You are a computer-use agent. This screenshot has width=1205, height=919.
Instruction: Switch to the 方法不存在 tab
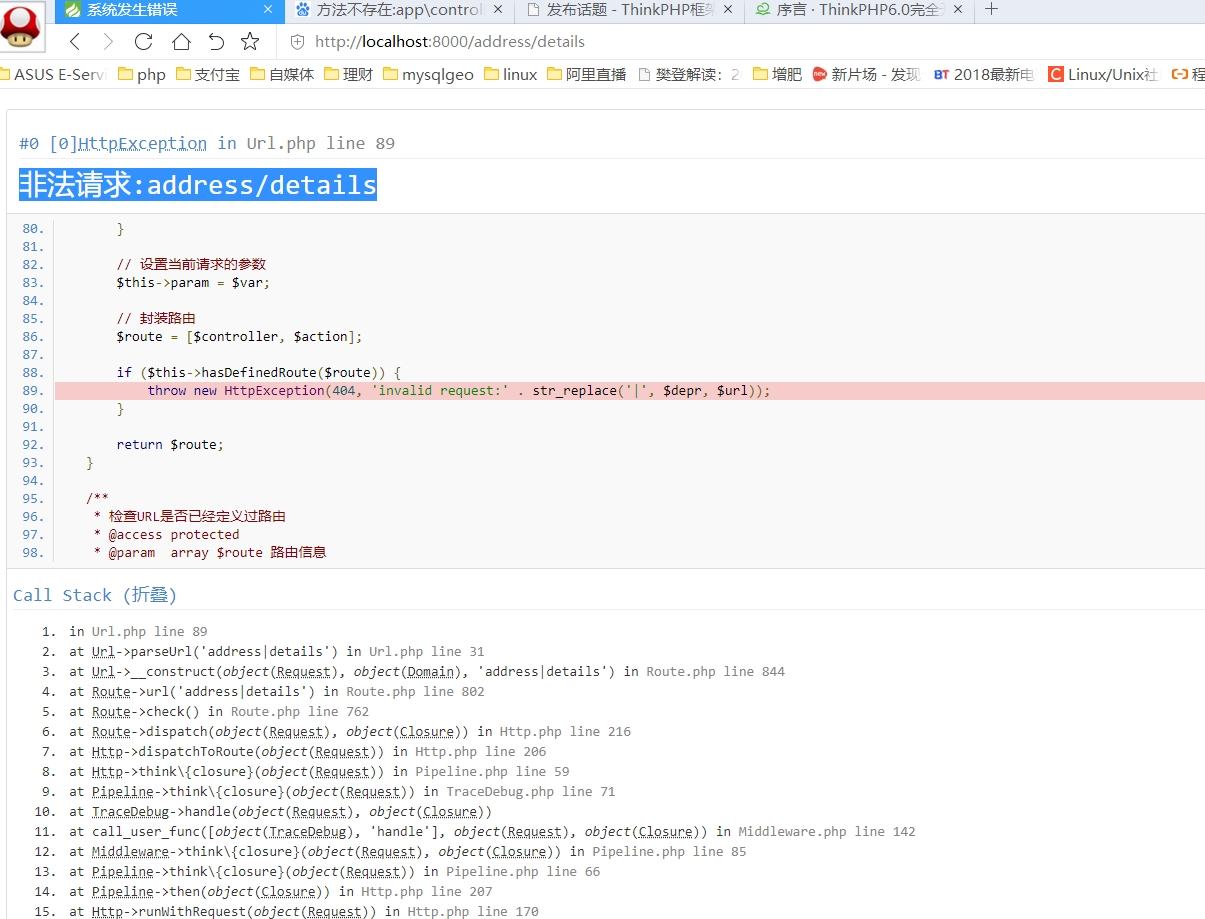point(399,10)
